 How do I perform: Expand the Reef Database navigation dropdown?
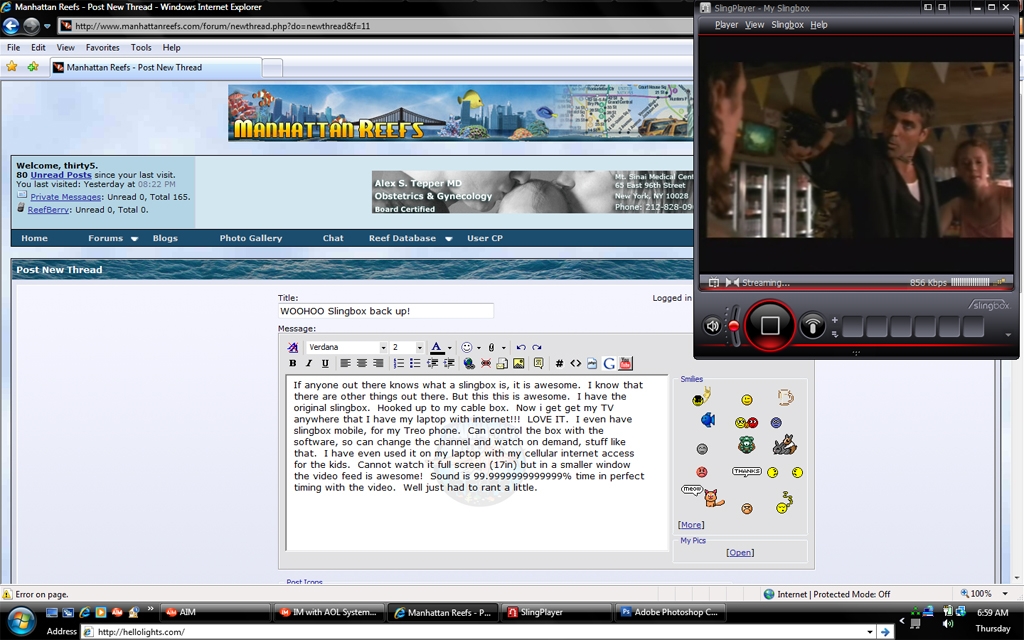(449, 239)
